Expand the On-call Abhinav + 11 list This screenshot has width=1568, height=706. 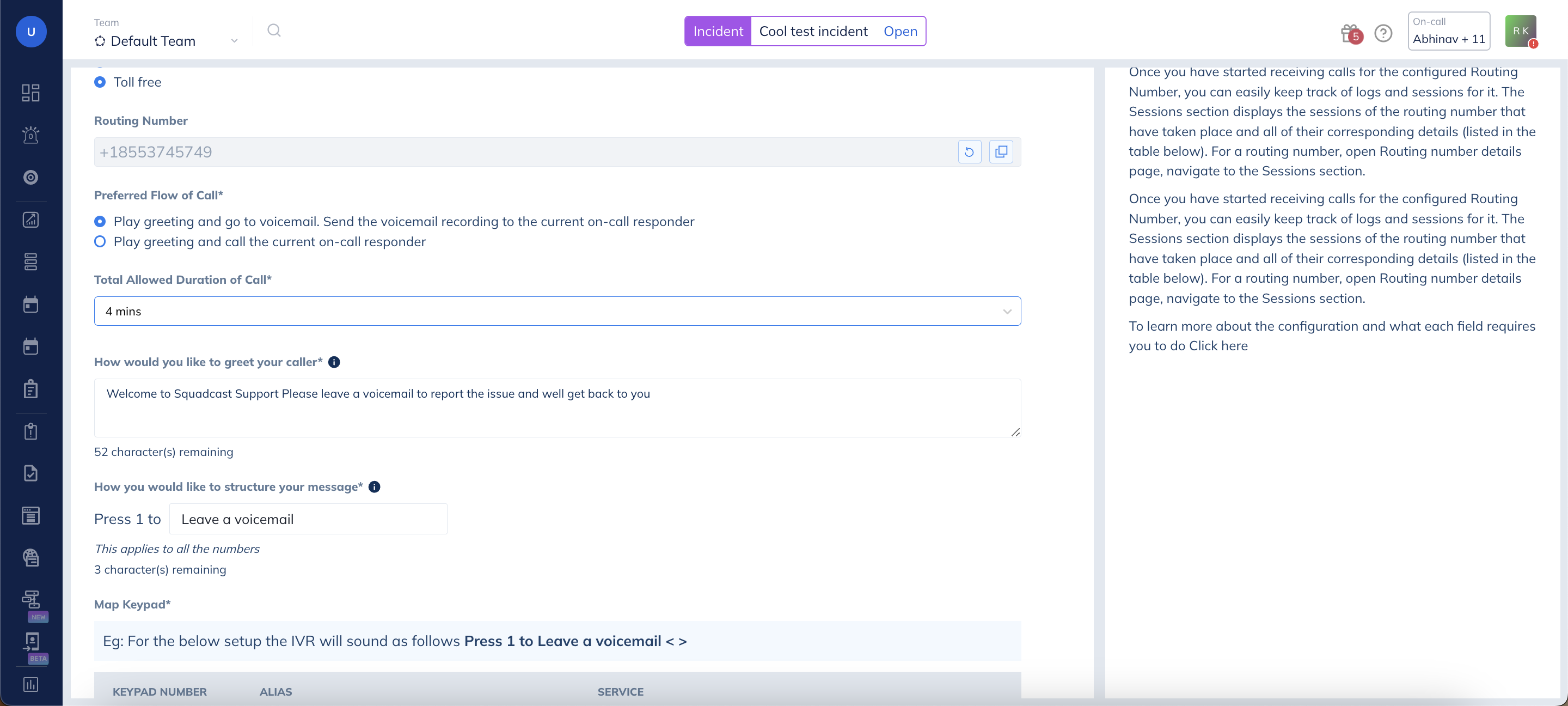pos(1448,31)
